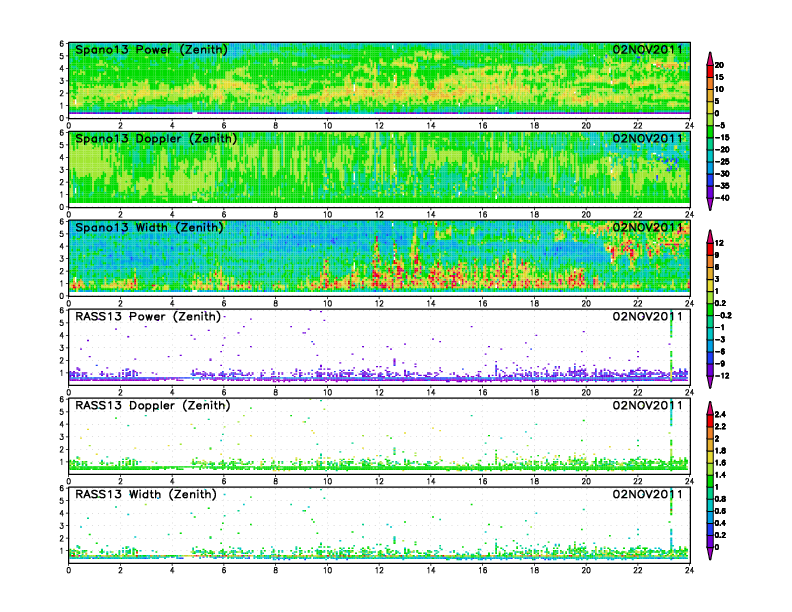The image size is (792, 612).
Task: Click the 02NOV2011 date in RASS13 Doppler panel
Action: (x=648, y=405)
